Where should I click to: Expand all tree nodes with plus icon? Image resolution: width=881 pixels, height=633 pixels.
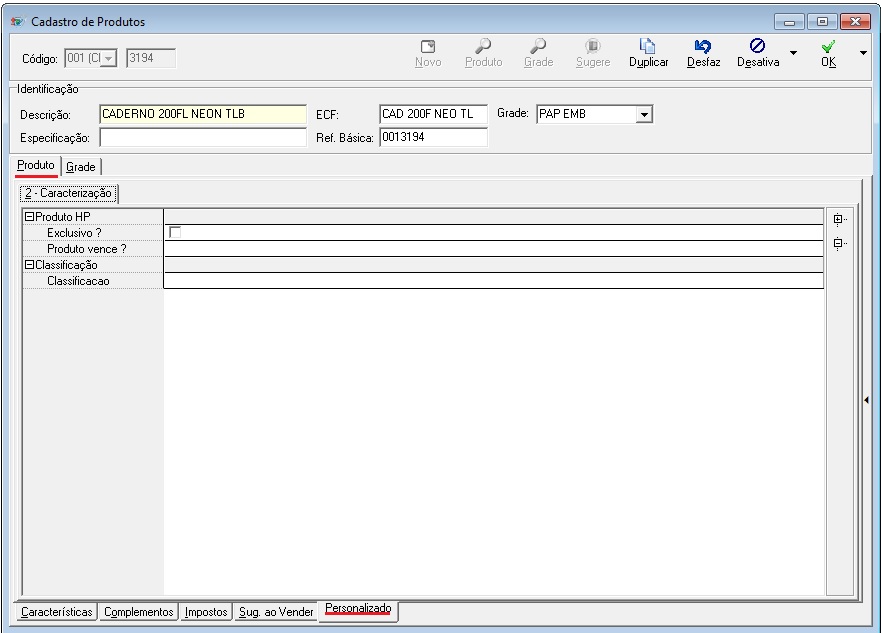coord(839,219)
